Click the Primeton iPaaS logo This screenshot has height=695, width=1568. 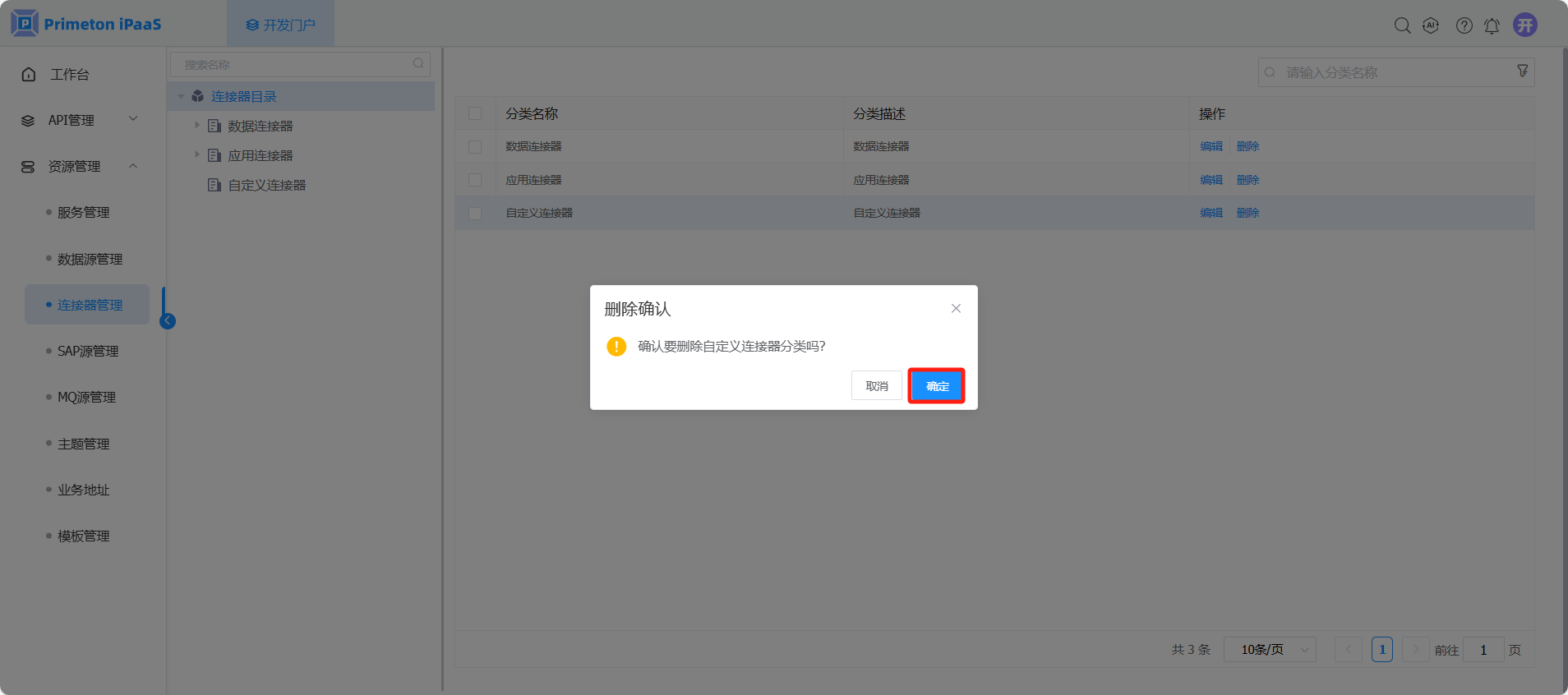[x=86, y=24]
